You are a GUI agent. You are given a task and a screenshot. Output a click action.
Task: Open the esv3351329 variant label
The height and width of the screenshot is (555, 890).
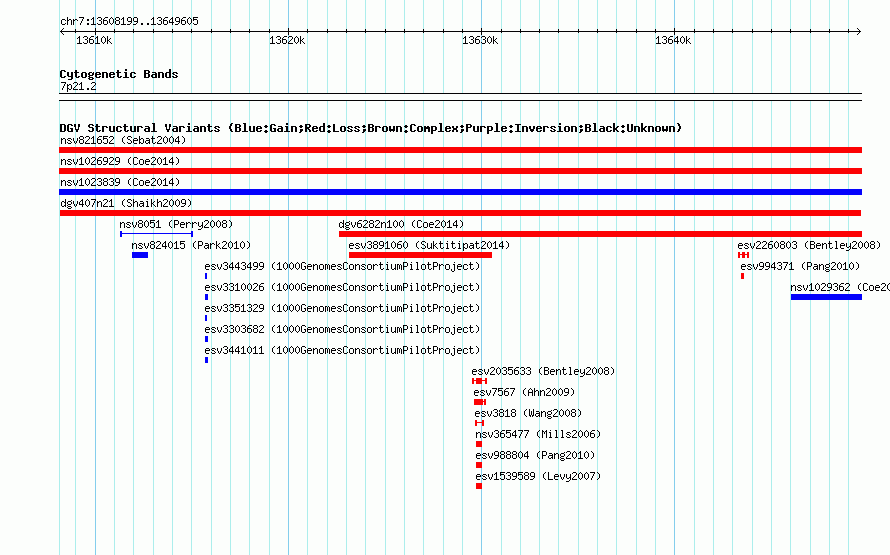click(x=342, y=308)
